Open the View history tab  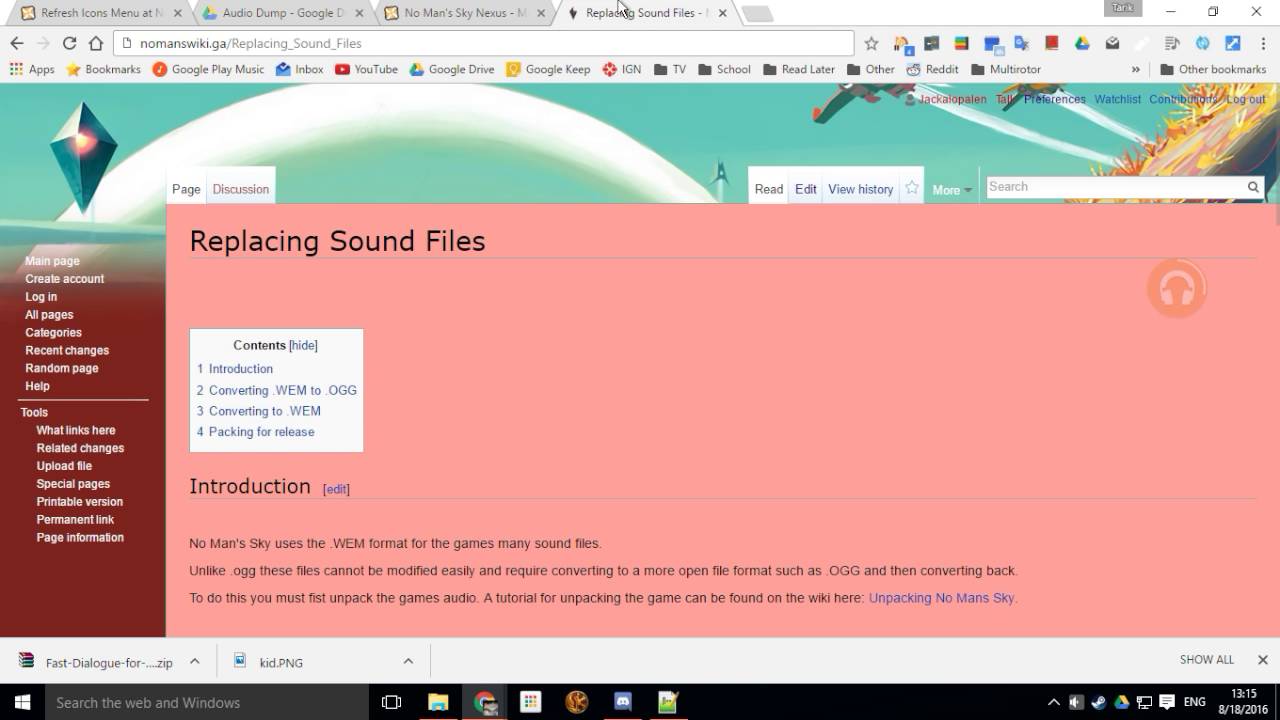point(860,189)
